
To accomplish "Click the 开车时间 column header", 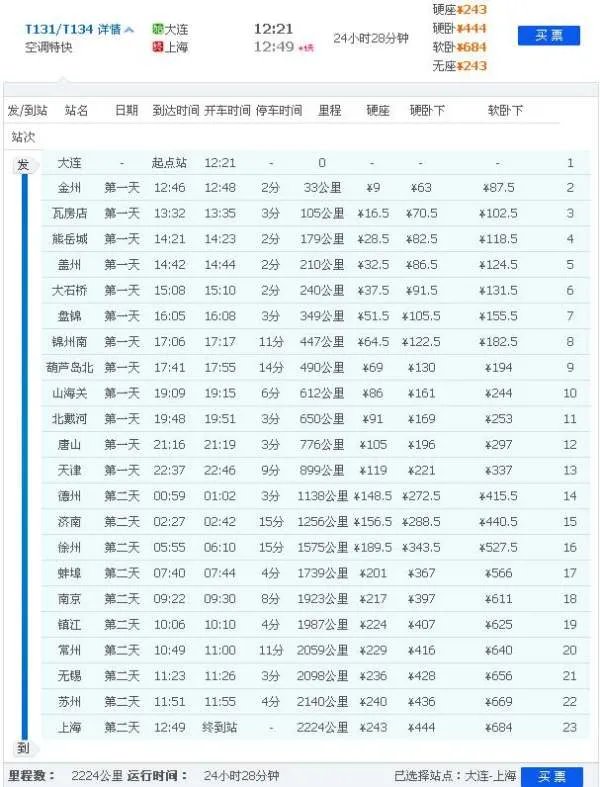I will (227, 110).
